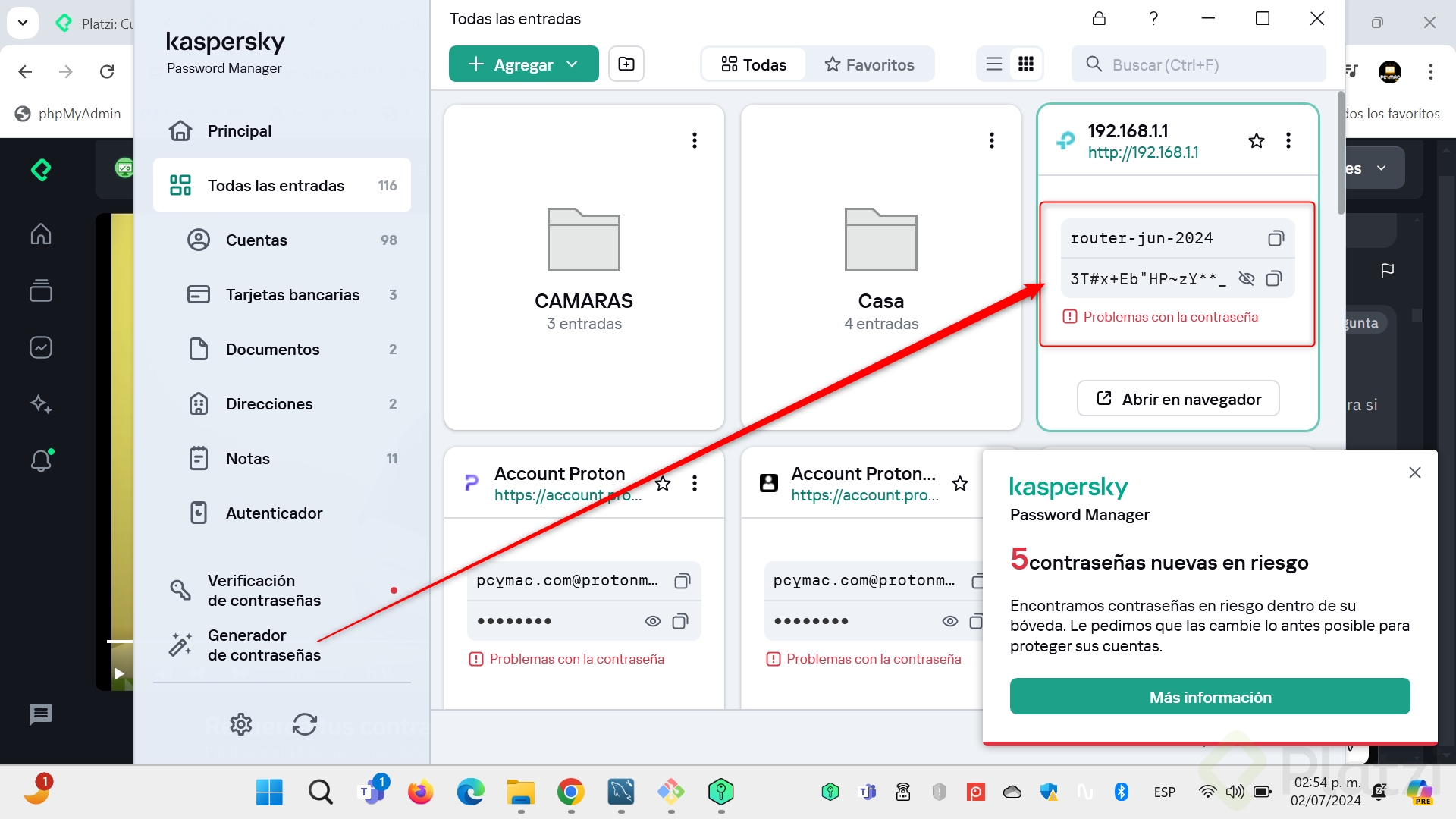Open first Account Proton options menu

point(695,484)
